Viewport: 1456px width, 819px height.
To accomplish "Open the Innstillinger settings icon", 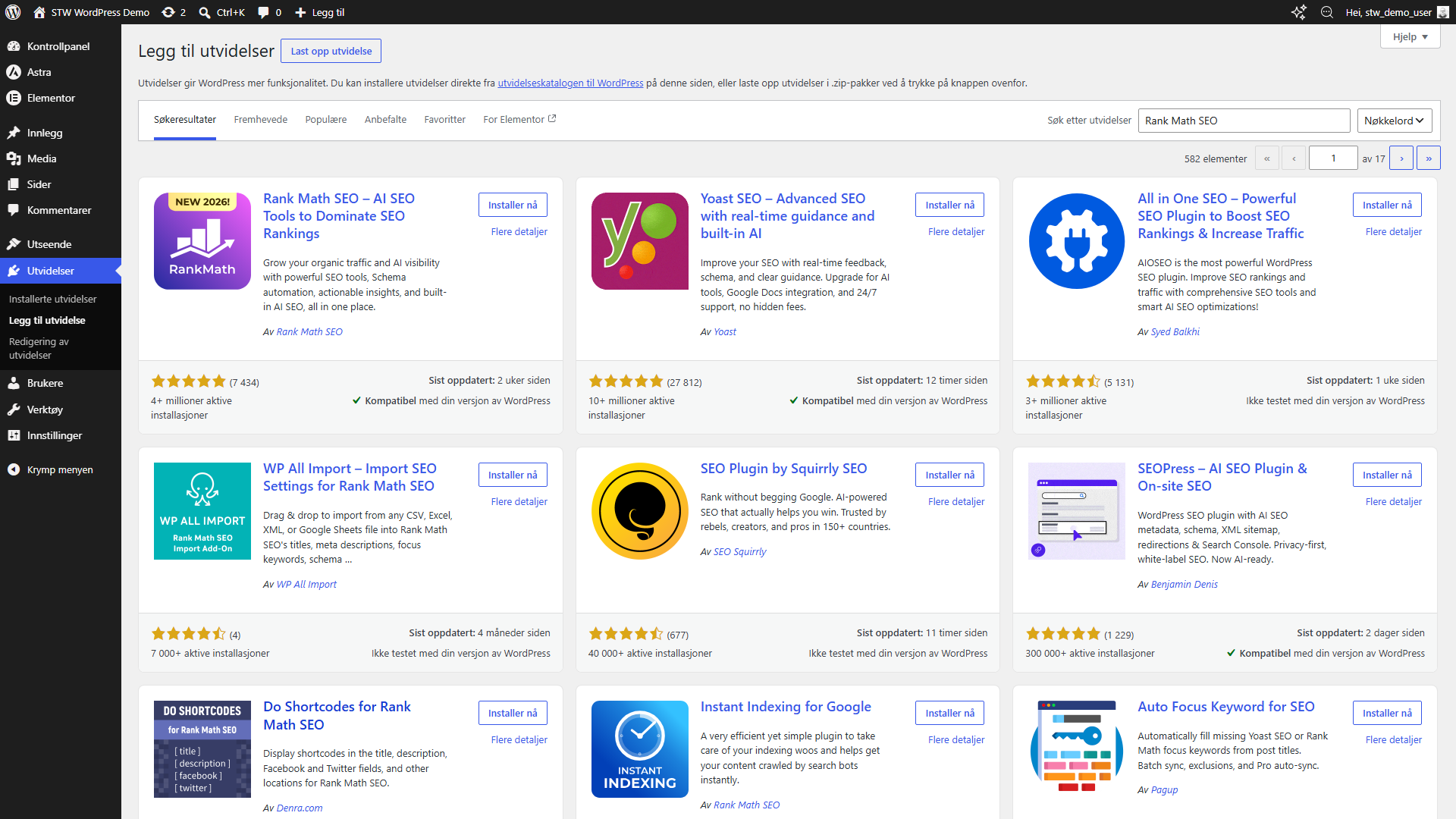I will click(x=14, y=435).
